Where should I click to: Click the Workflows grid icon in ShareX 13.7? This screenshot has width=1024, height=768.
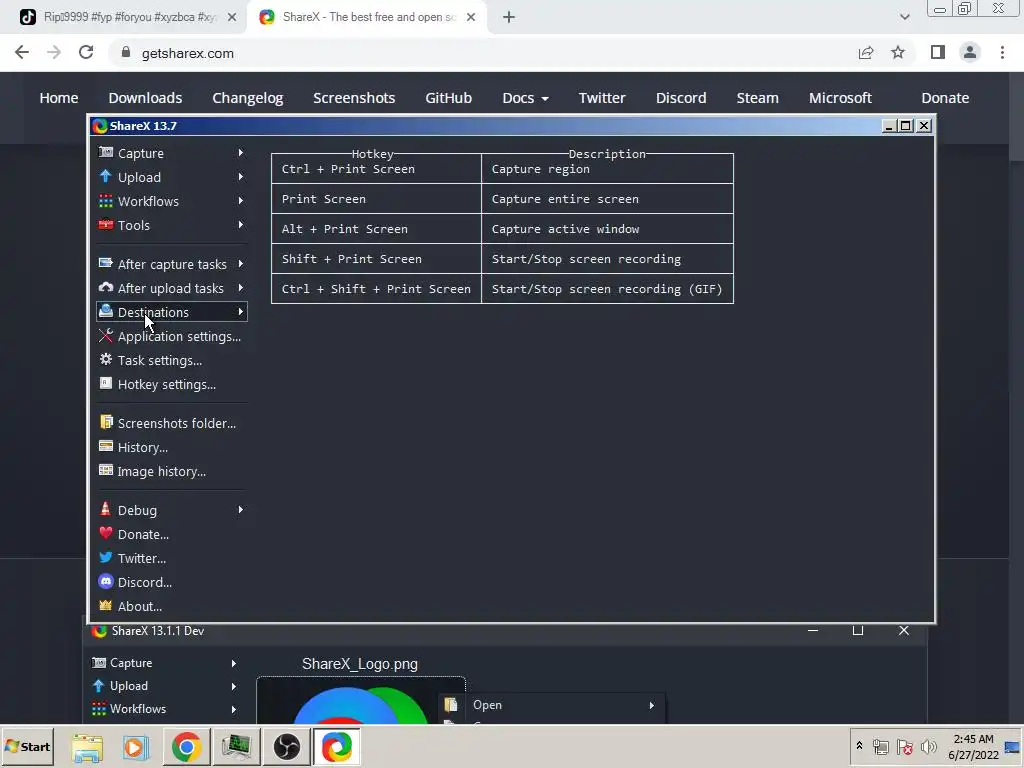[x=106, y=200]
